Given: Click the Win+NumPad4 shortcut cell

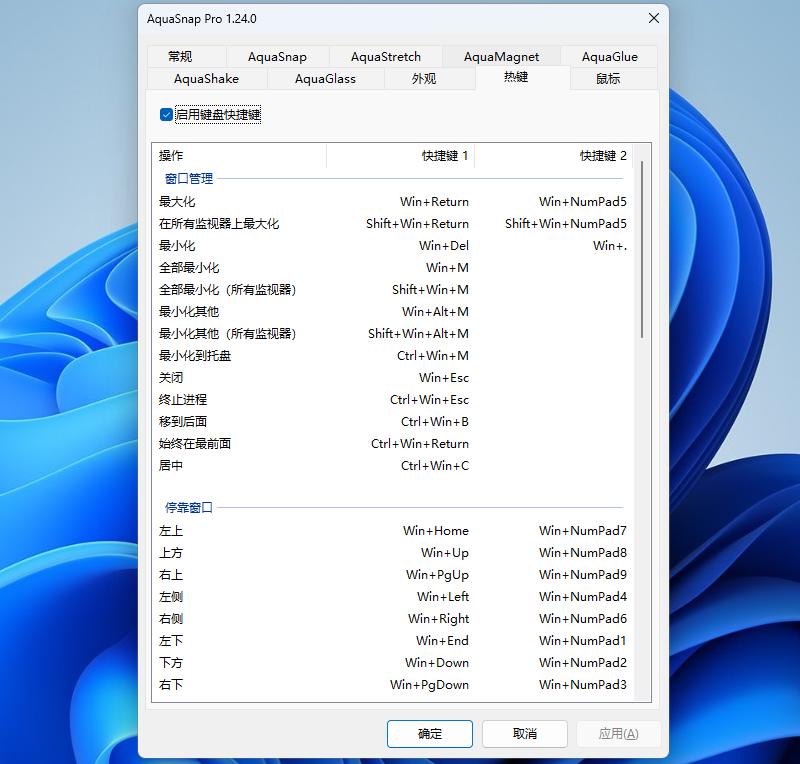Looking at the screenshot, I should point(583,597).
